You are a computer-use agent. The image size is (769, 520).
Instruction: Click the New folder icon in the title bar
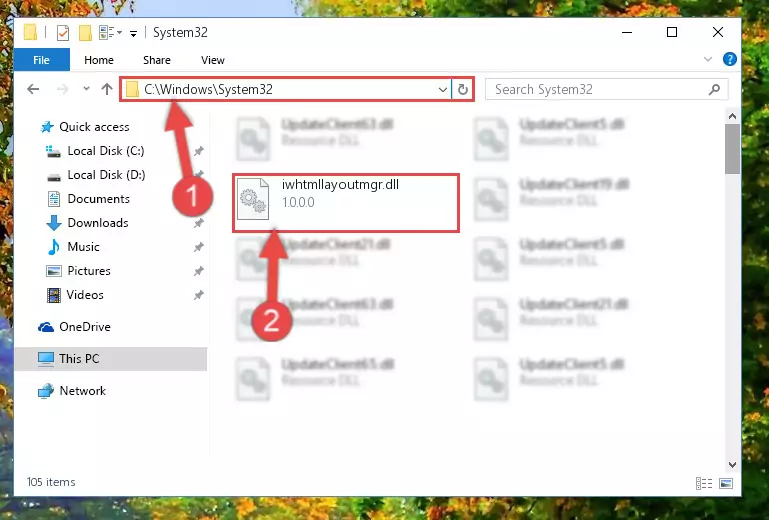click(85, 33)
